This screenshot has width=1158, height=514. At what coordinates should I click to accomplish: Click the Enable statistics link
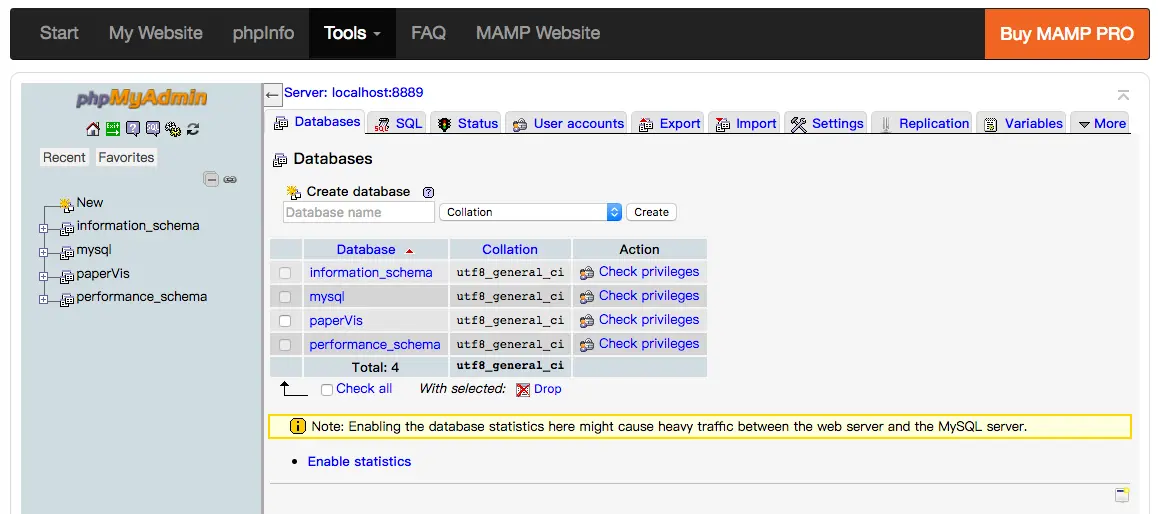[359, 461]
